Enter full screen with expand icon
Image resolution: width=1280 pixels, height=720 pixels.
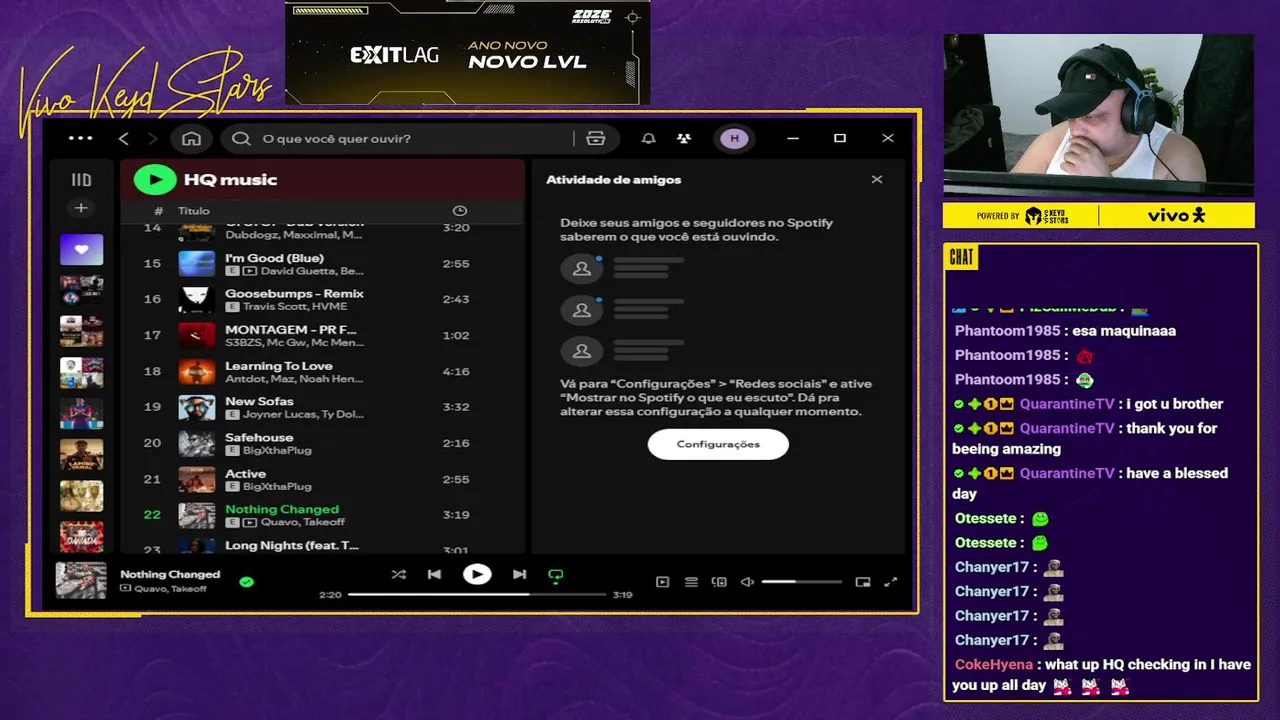pos(891,582)
